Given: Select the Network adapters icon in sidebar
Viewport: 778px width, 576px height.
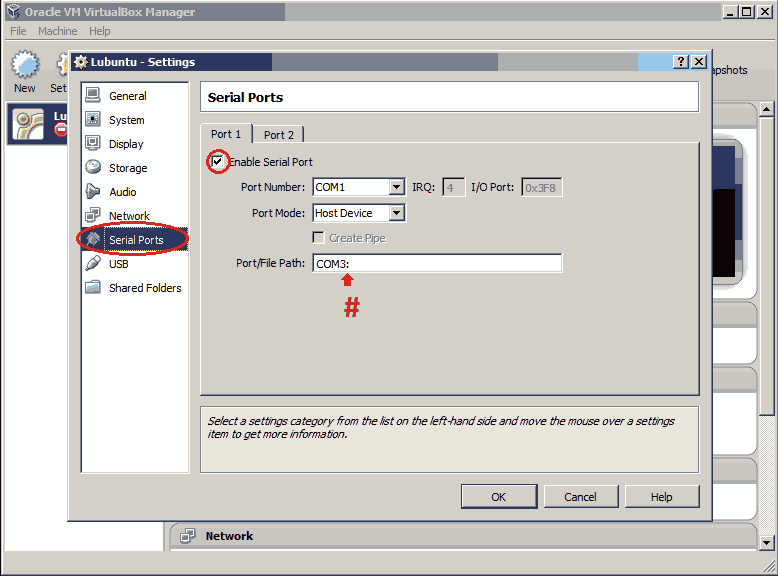Looking at the screenshot, I should tap(93, 215).
